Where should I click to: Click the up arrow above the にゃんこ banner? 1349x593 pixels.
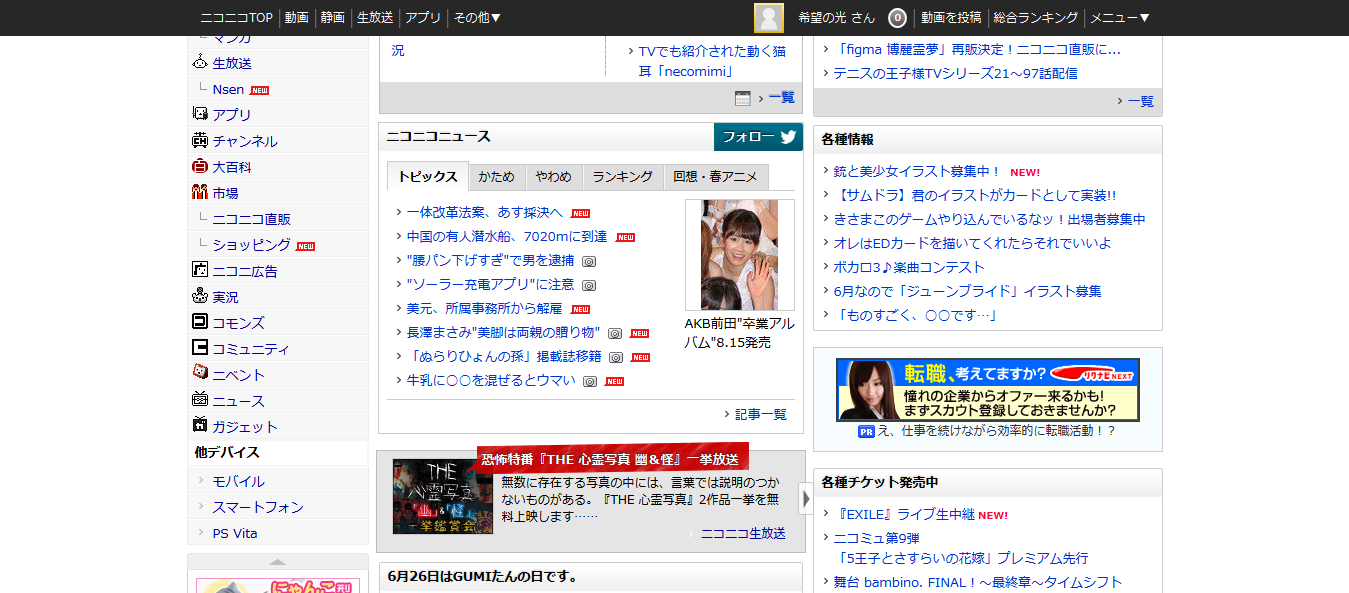point(278,562)
